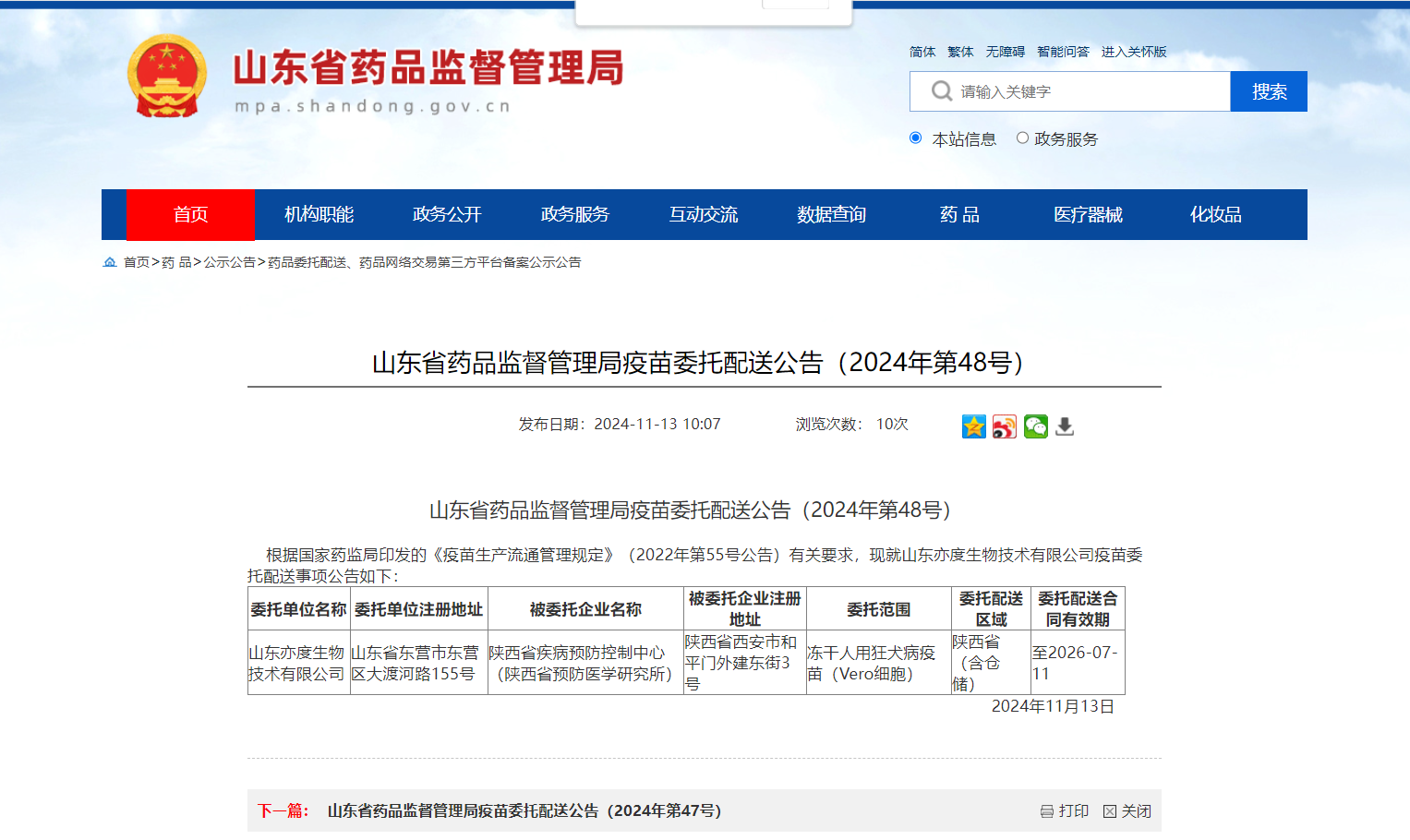
Task: Click the national emblem logo
Action: coord(166,78)
